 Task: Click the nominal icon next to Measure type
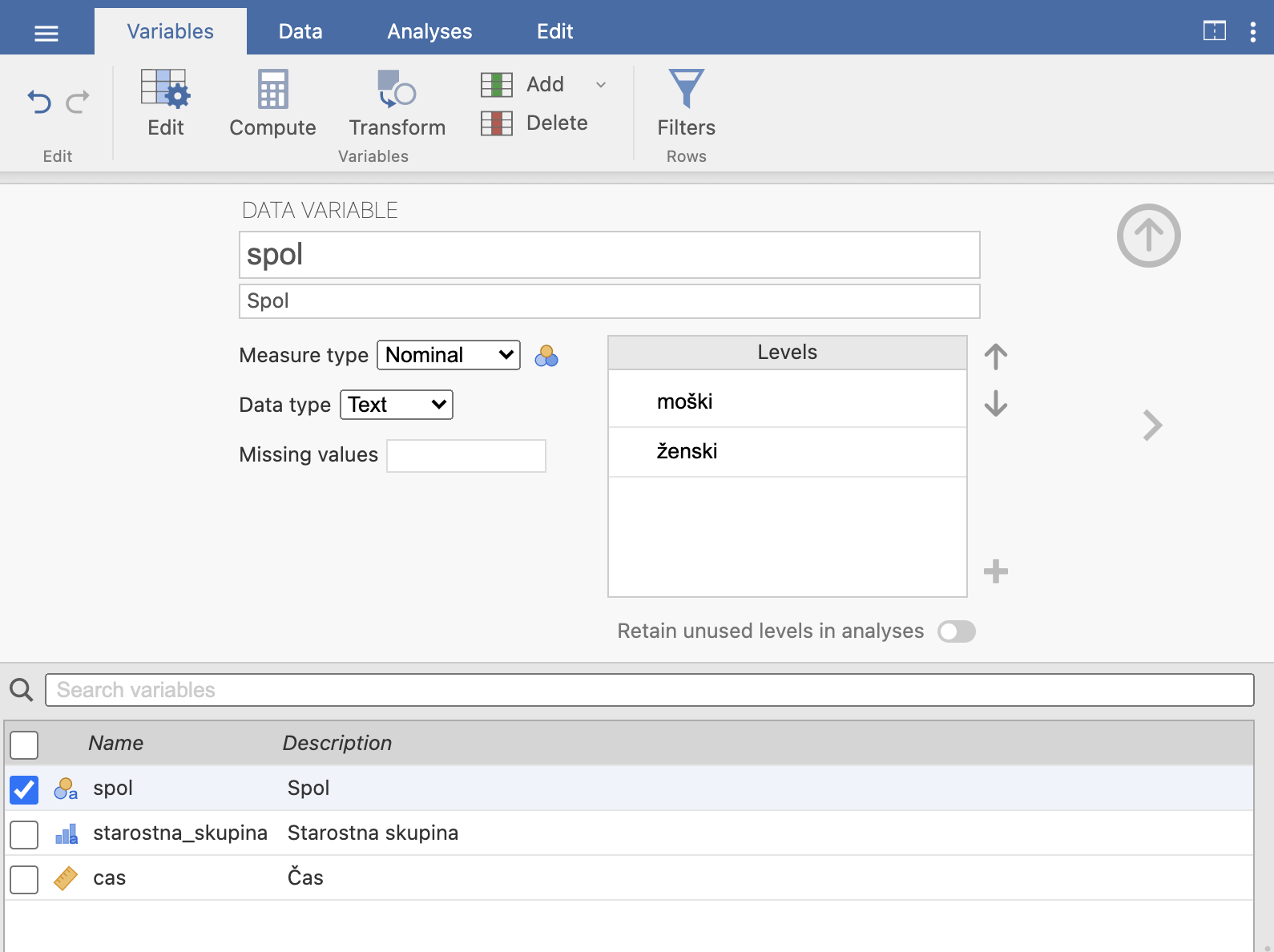[x=546, y=356]
